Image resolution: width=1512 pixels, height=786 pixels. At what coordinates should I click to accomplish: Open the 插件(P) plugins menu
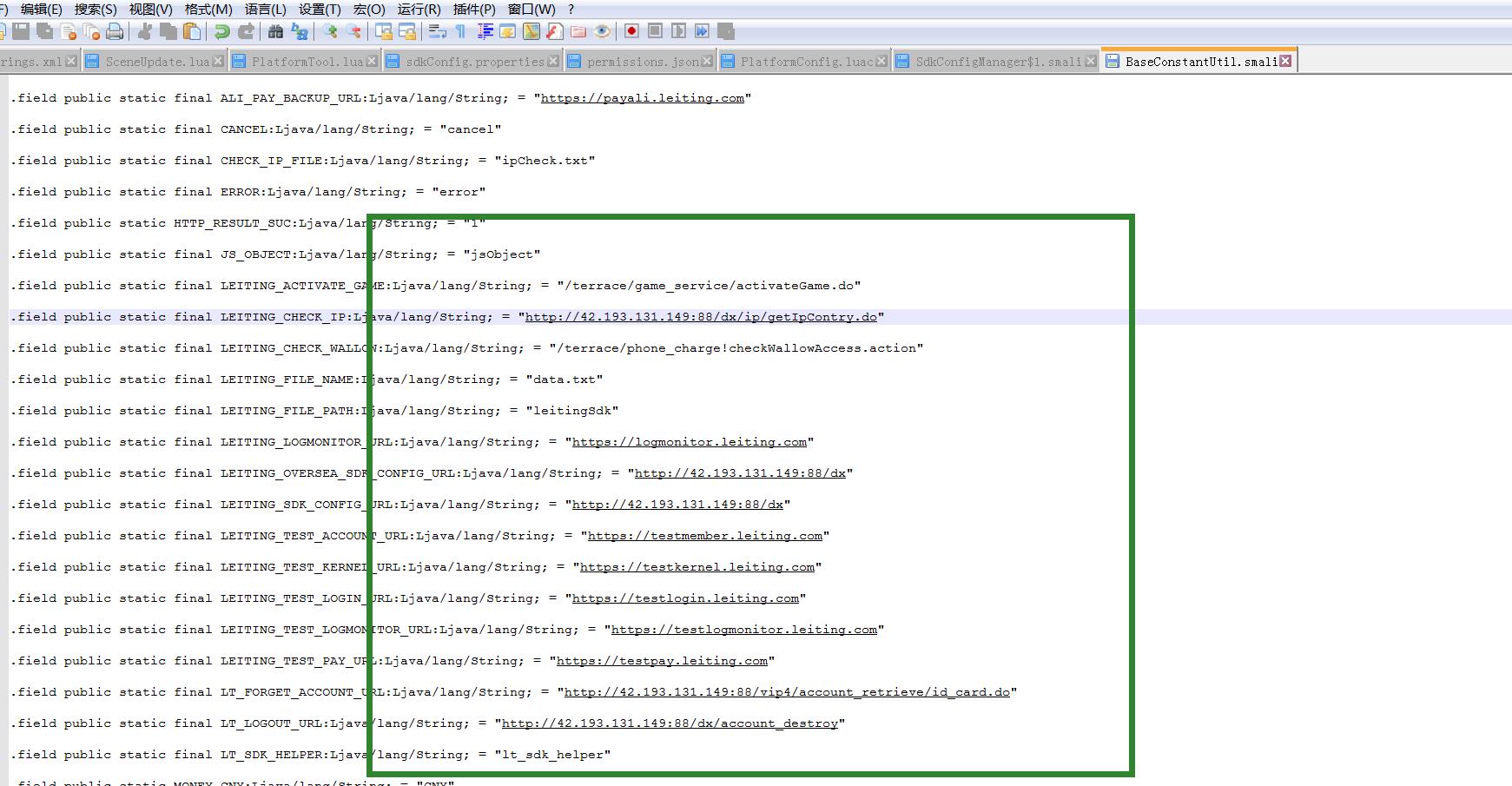[474, 10]
